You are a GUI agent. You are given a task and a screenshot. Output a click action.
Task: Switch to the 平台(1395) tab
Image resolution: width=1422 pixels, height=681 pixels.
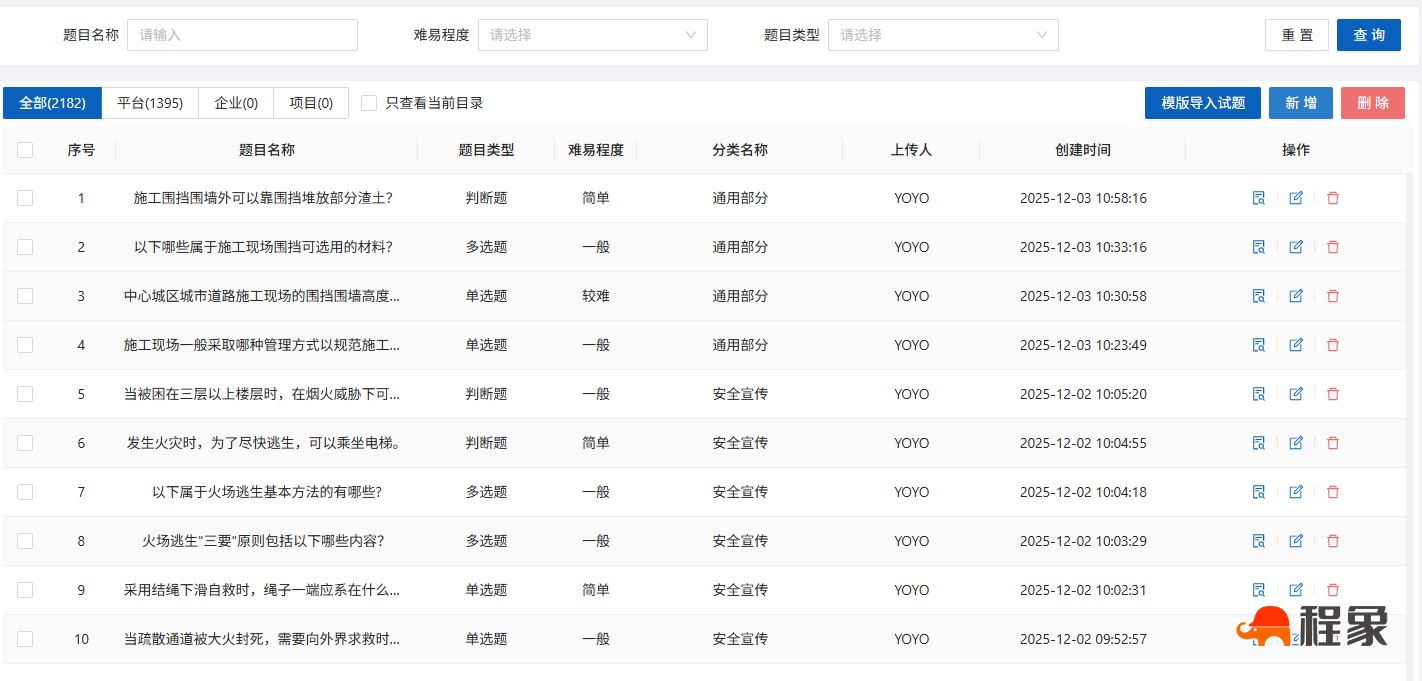pyautogui.click(x=150, y=102)
